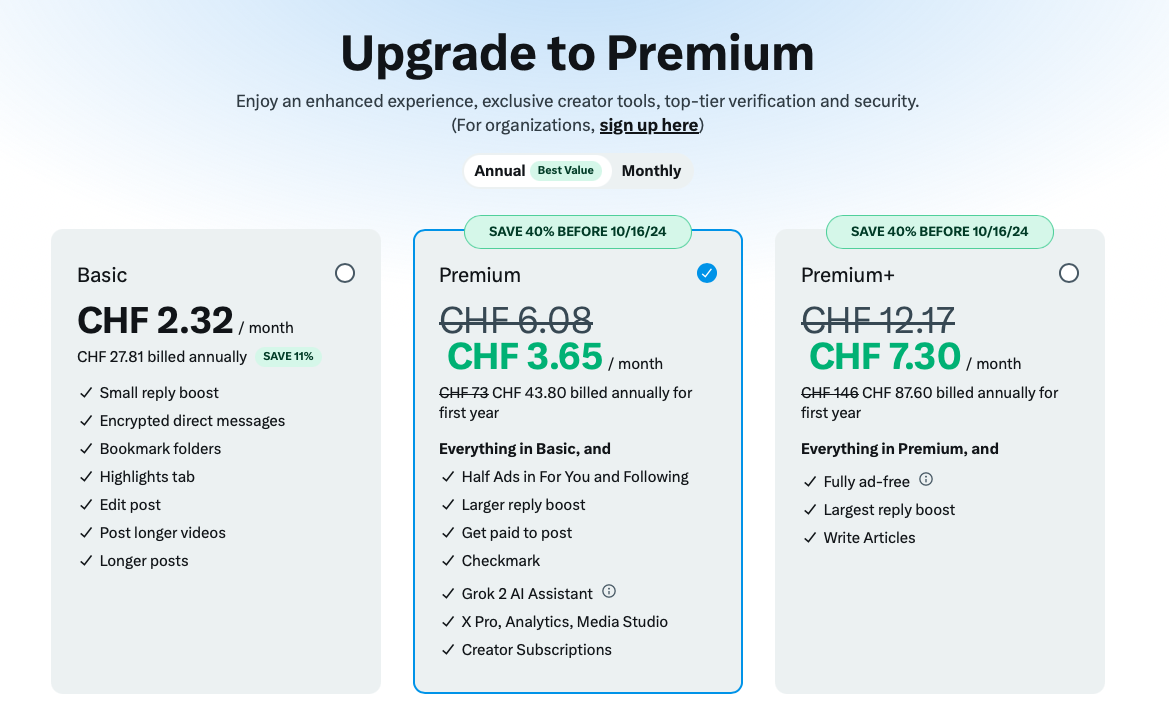Click info icon next to Grok 2 AI Assistant
Screen dimensions: 1169x722
[x=609, y=591]
